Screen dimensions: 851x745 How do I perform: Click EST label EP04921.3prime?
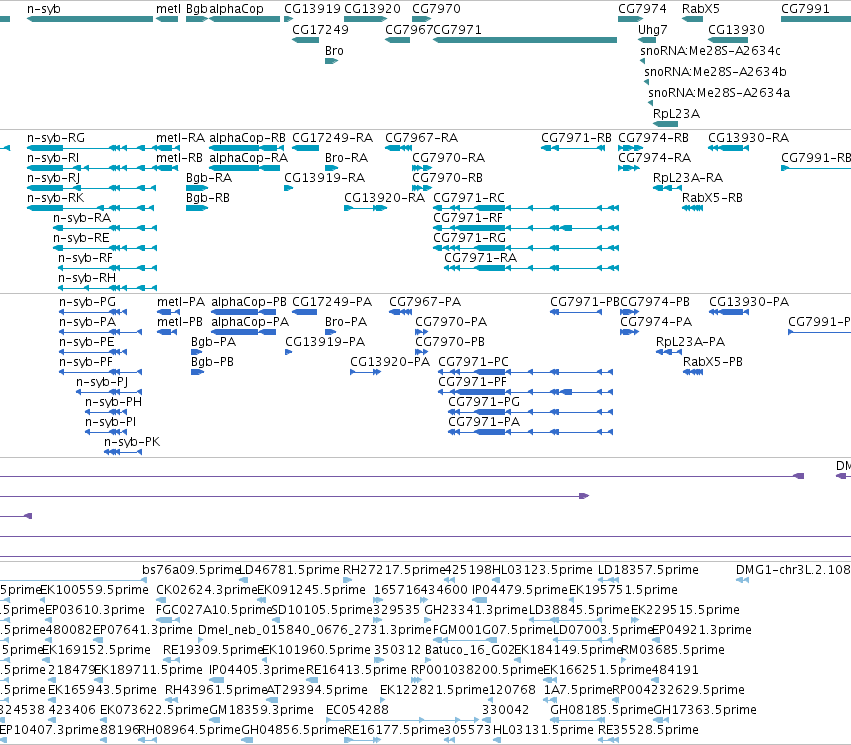point(701,631)
